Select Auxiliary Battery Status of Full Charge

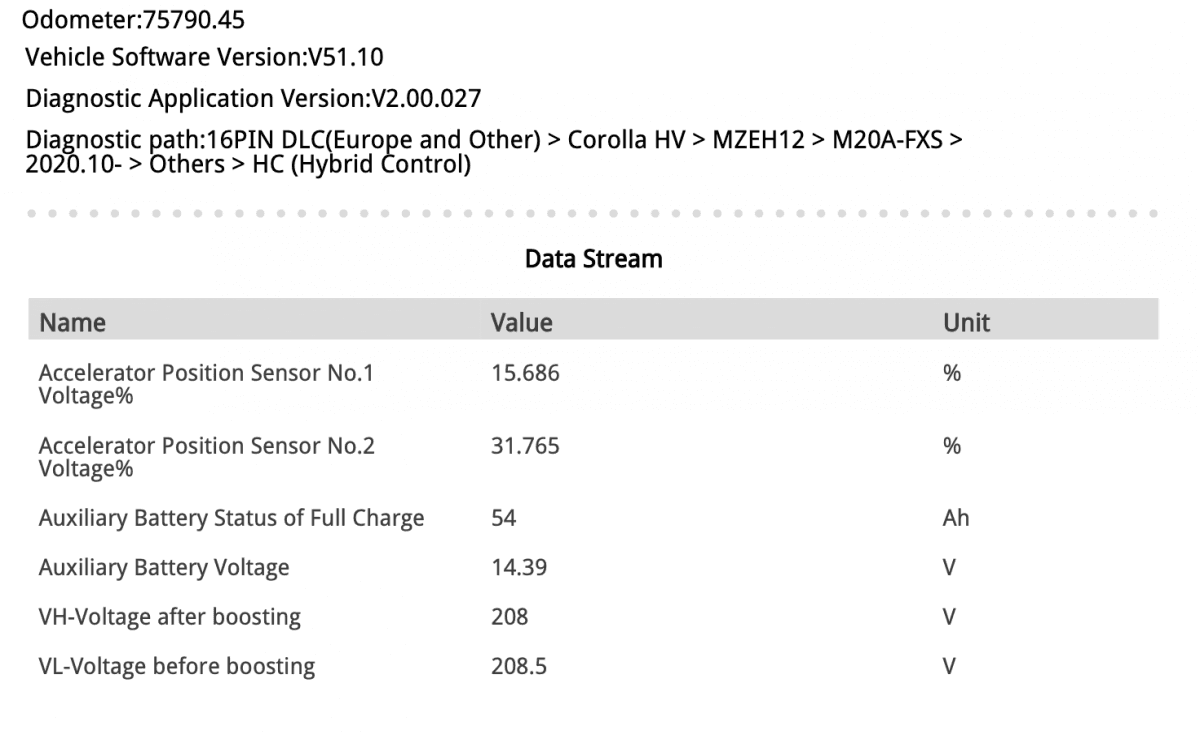click(x=593, y=518)
